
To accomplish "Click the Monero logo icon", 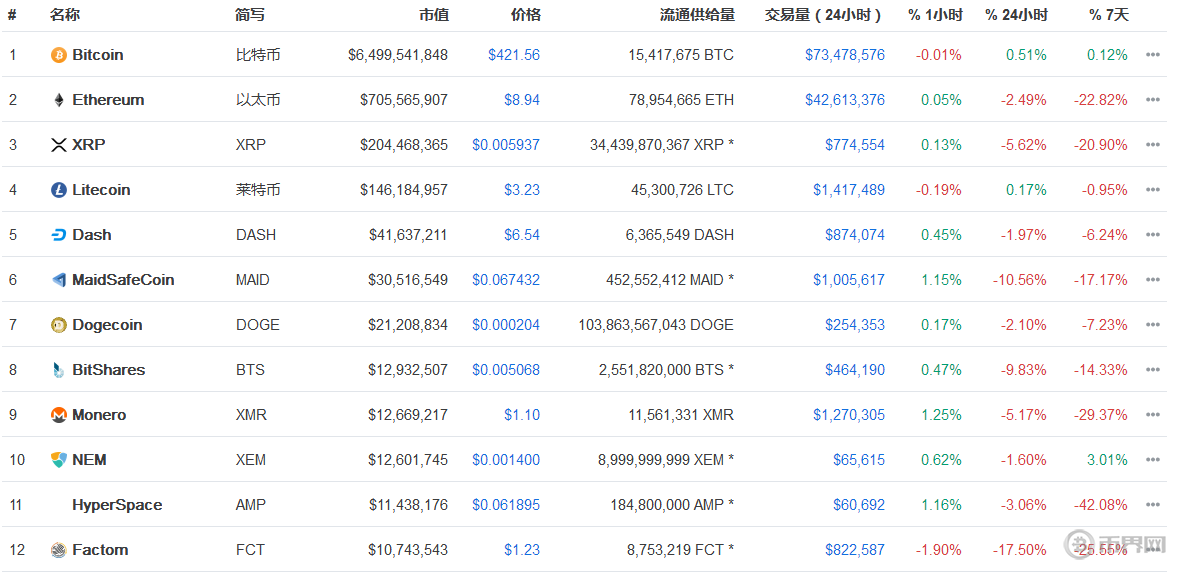I will click(59, 415).
